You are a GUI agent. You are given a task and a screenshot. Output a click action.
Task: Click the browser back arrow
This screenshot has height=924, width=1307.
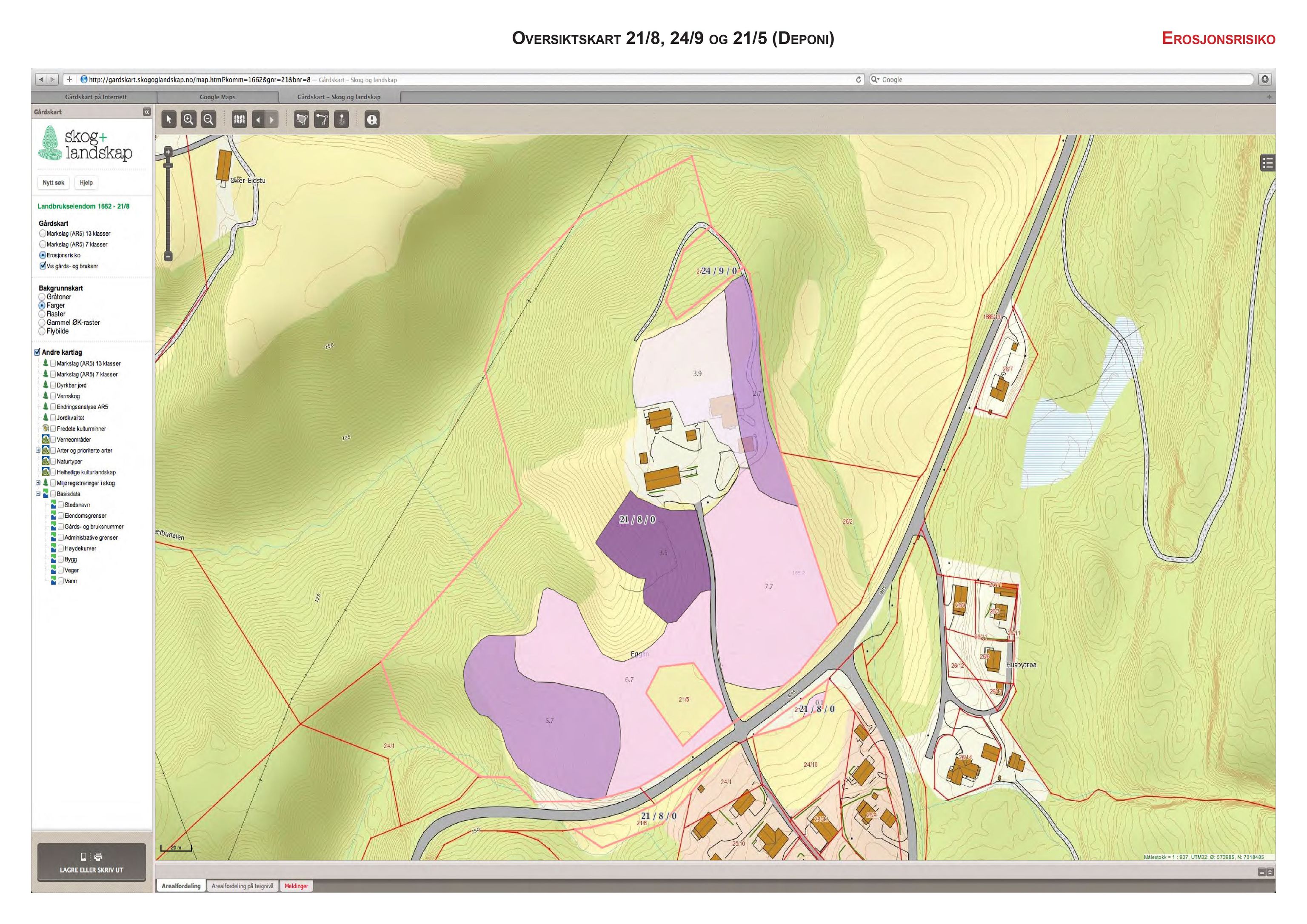[42, 79]
